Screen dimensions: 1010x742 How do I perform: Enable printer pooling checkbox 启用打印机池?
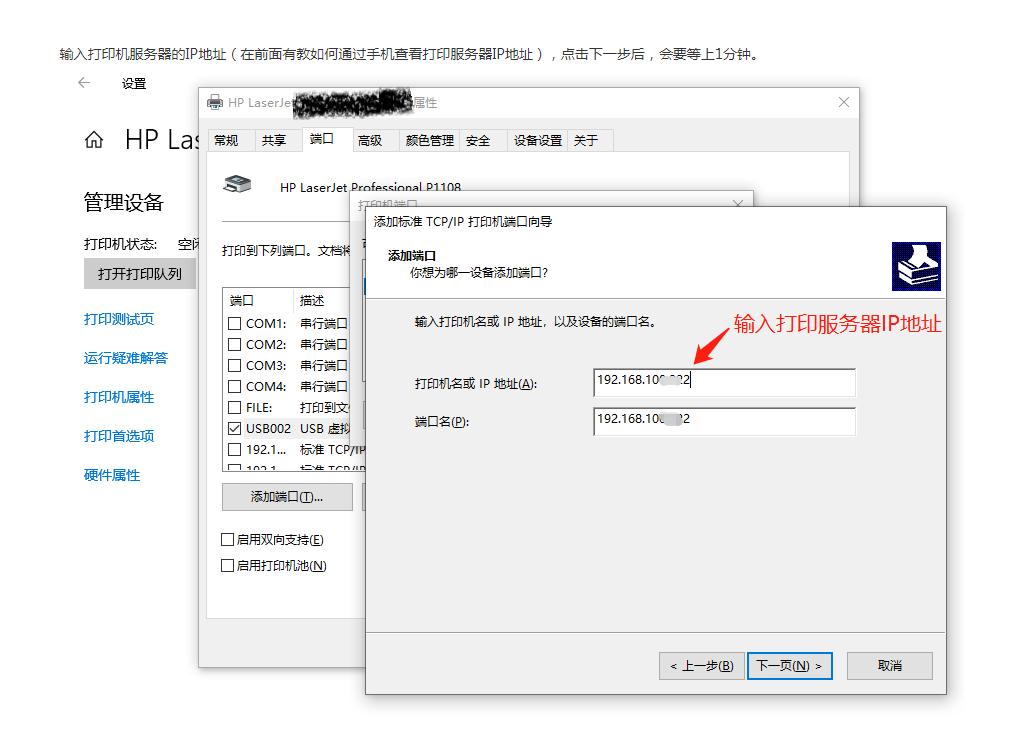click(227, 566)
